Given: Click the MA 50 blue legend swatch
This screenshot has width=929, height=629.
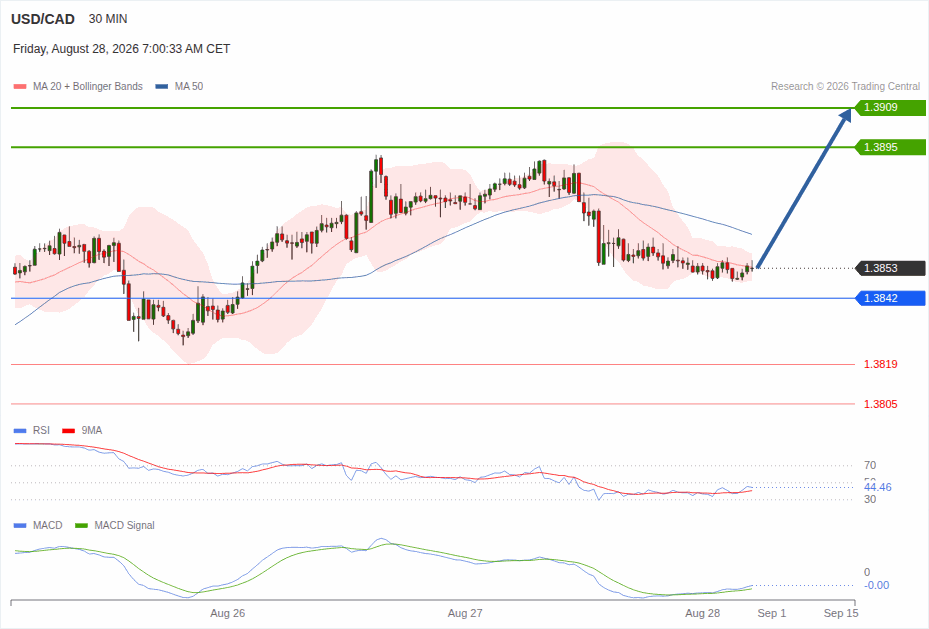Looking at the screenshot, I should [x=162, y=86].
